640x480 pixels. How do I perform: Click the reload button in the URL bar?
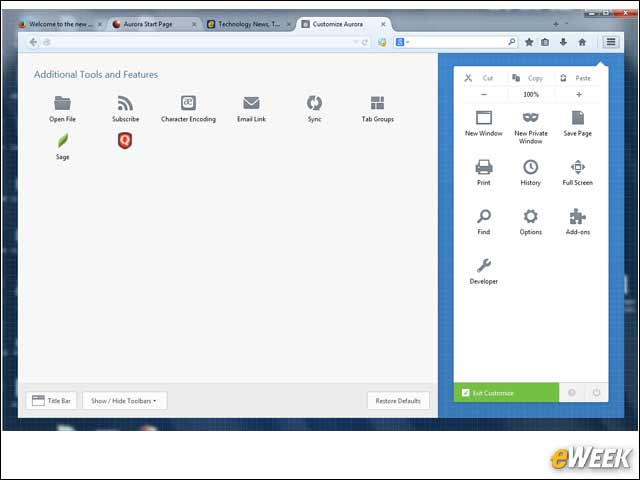tap(364, 42)
